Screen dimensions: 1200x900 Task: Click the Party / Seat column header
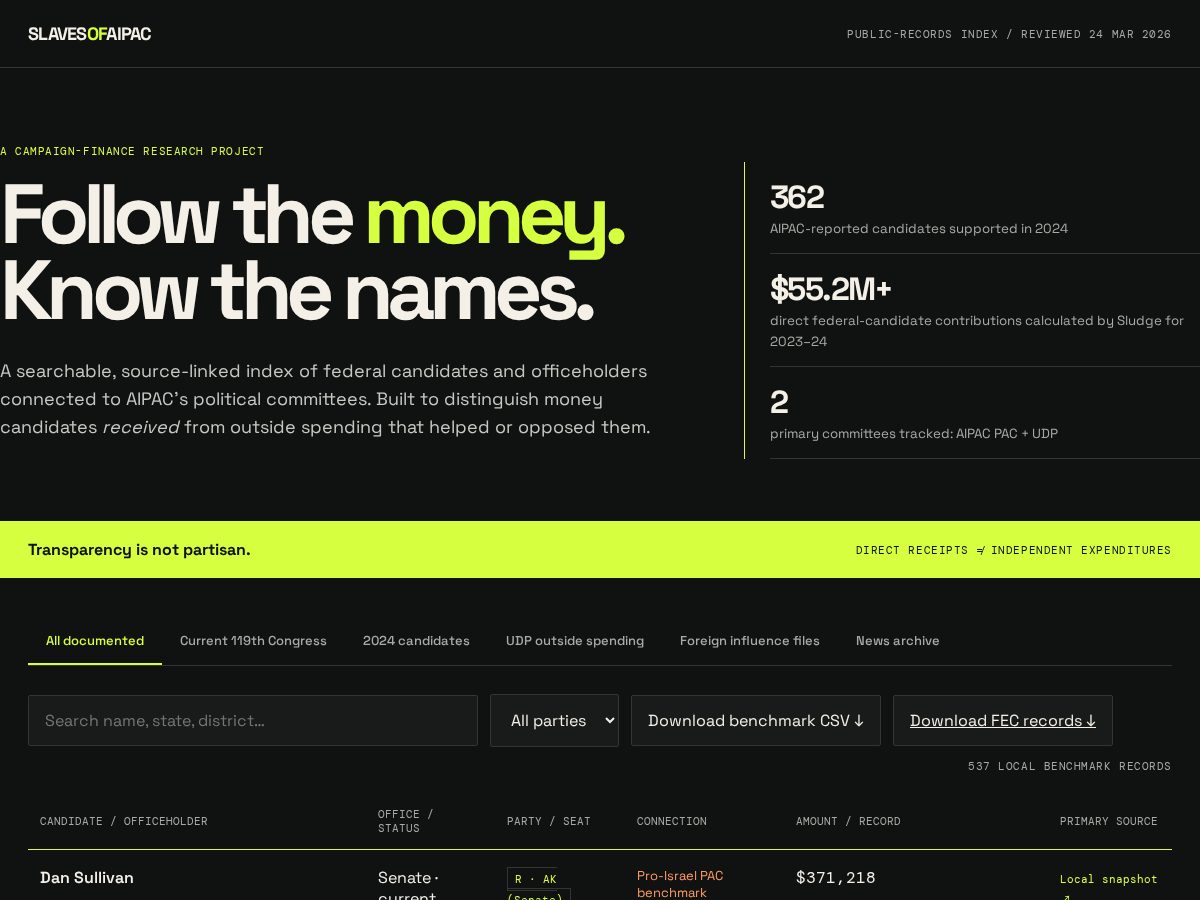[549, 821]
